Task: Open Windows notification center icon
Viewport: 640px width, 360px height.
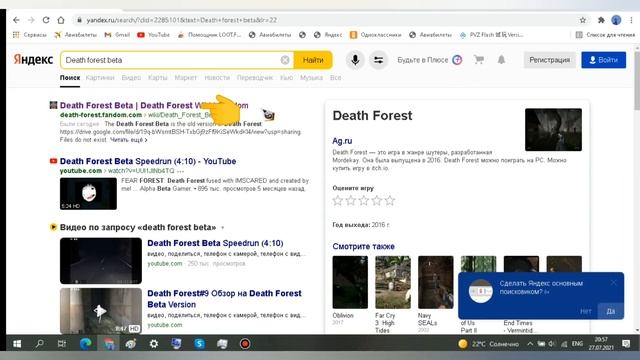Action: (x=626, y=344)
